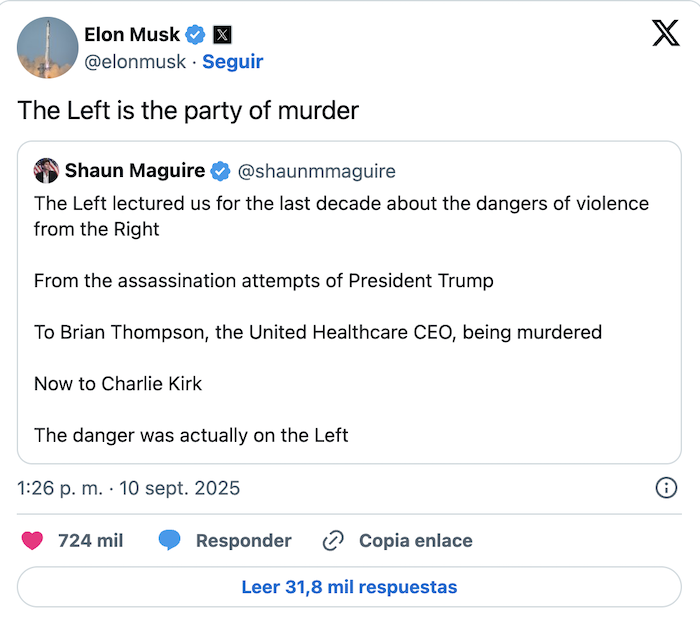This screenshot has width=700, height=621.
Task: Click the X affiliation badge beside Elon Musk
Action: click(223, 35)
